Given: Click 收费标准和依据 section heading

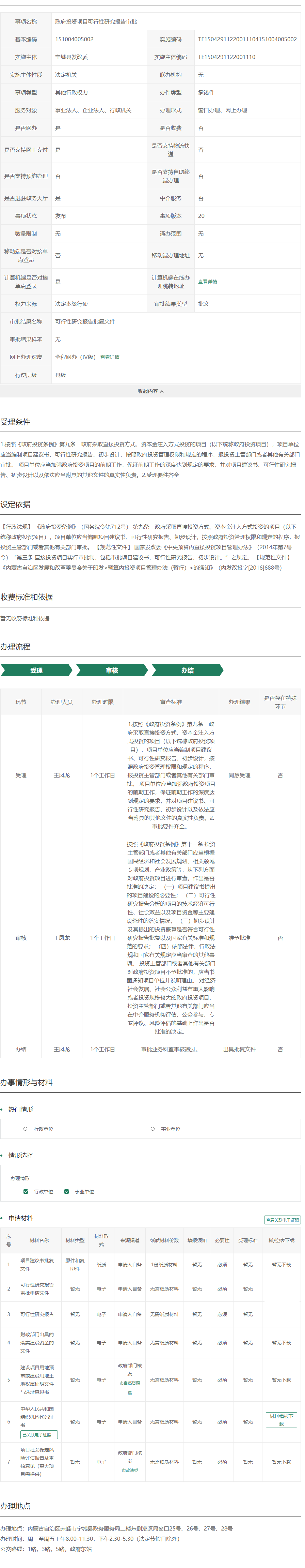Looking at the screenshot, I should coord(27,597).
